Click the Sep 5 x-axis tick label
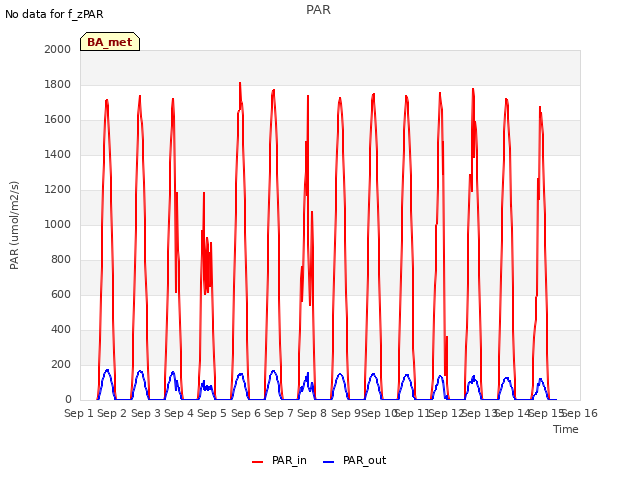640x480 pixels. click(x=212, y=413)
